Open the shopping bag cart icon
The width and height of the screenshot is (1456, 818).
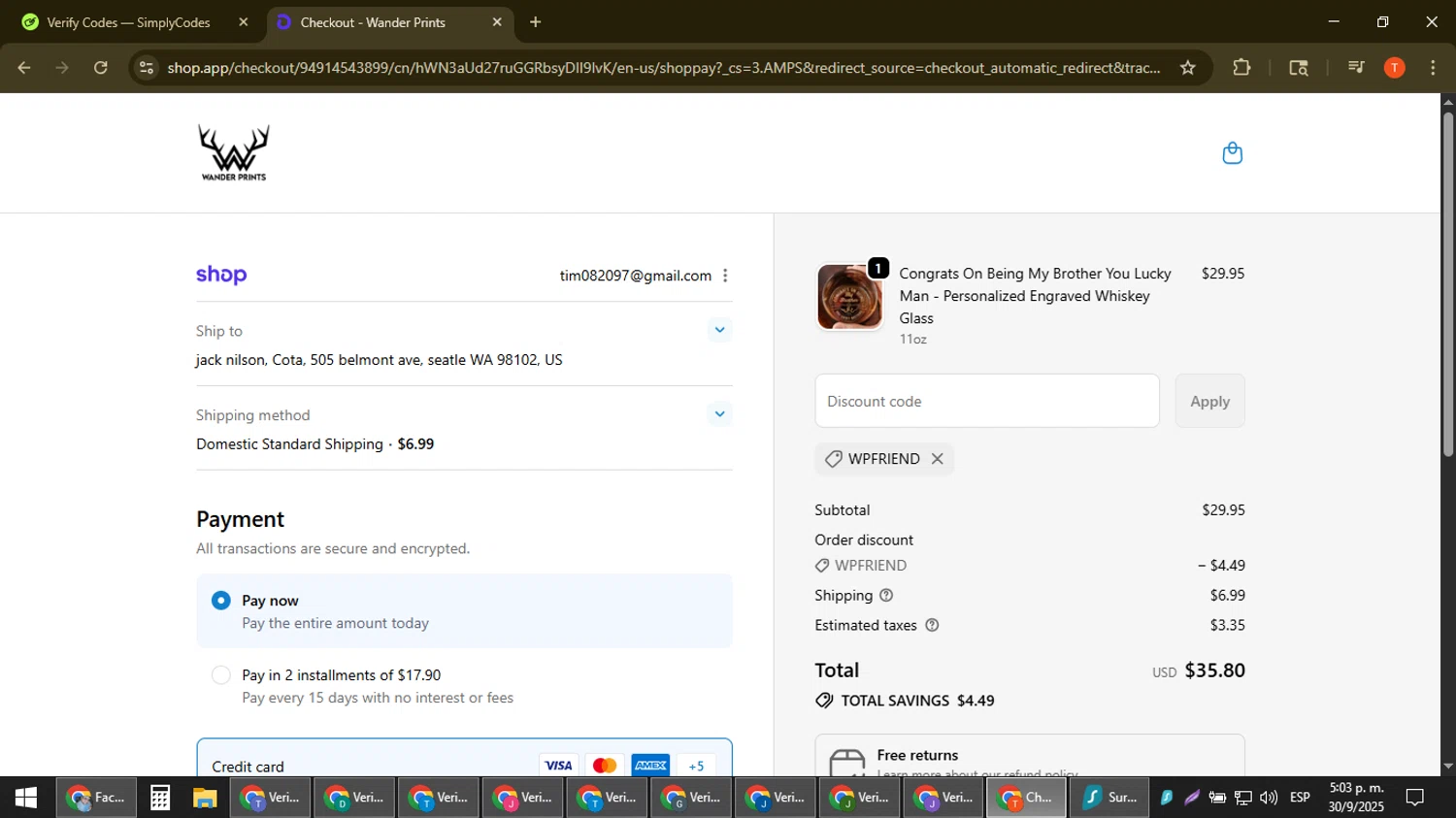pyautogui.click(x=1232, y=153)
